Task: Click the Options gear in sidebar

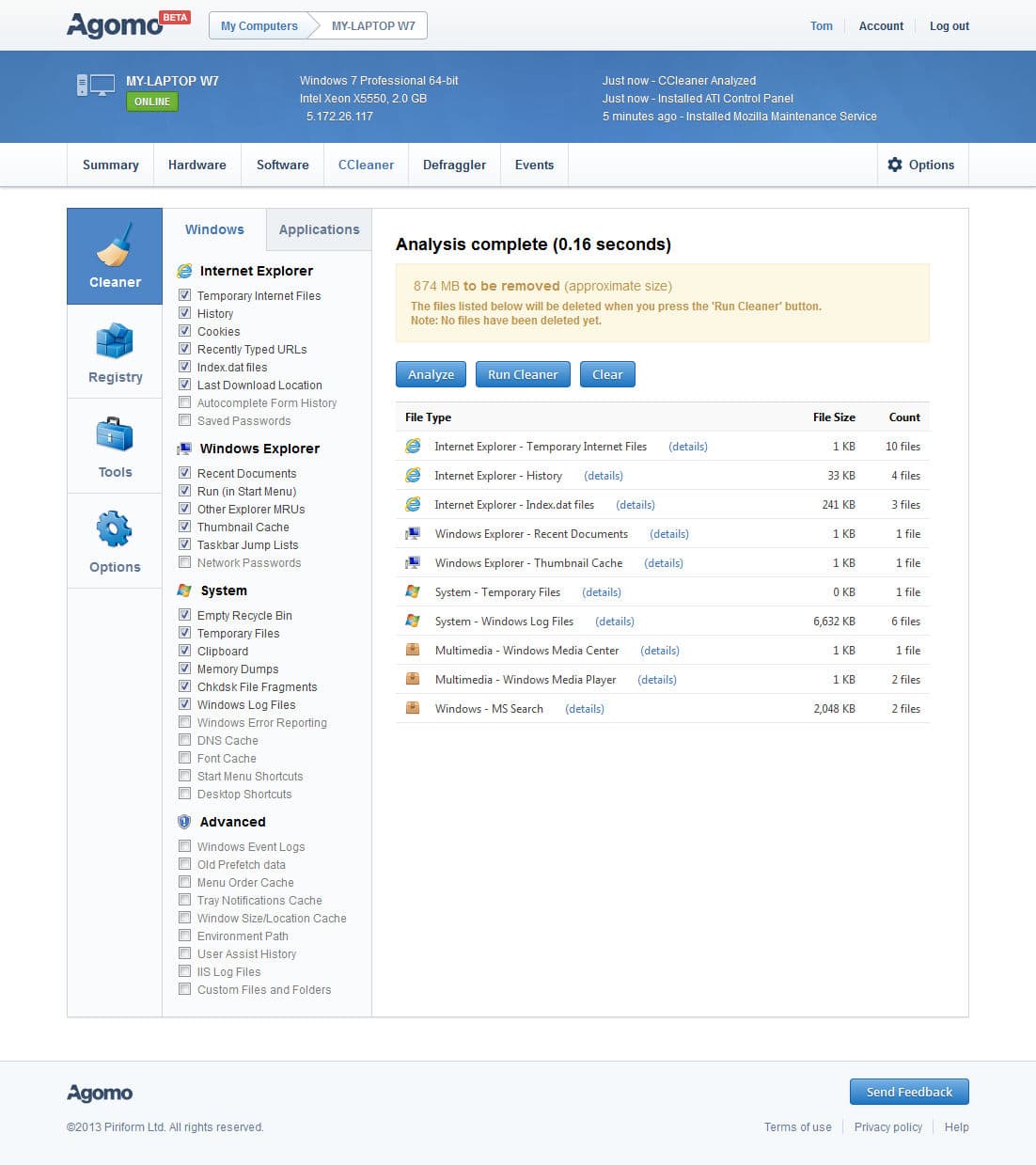Action: click(x=115, y=530)
